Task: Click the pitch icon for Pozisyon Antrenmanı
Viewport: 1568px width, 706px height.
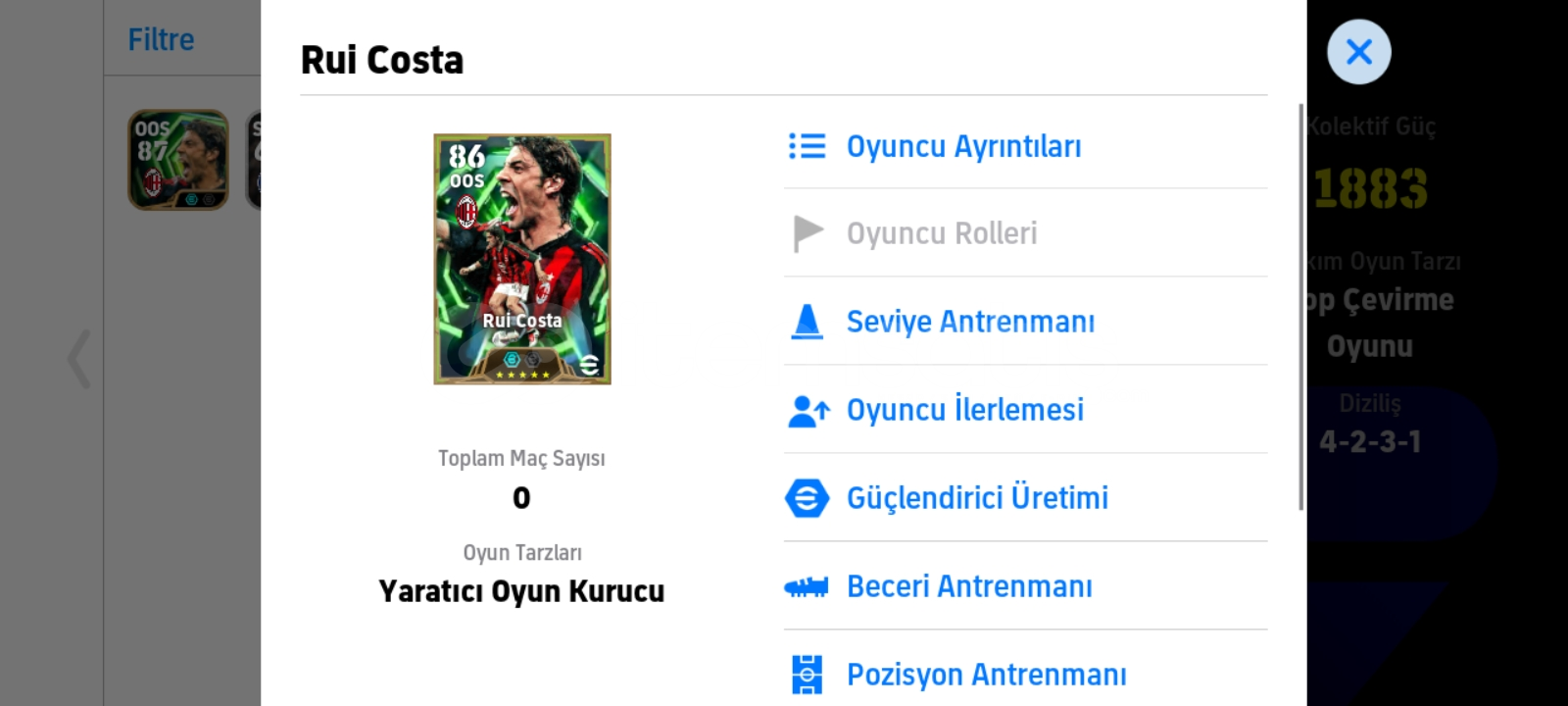Action: (x=807, y=675)
